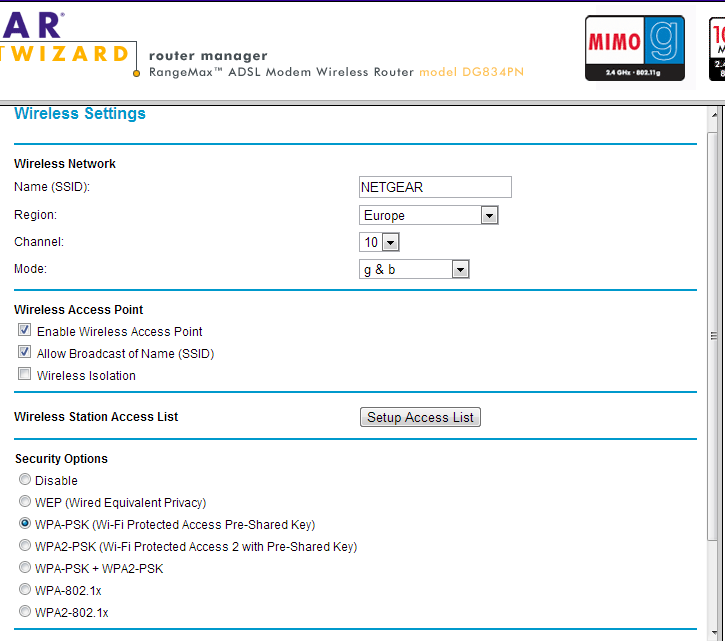Click the MIMO g badge icon

coord(634,47)
